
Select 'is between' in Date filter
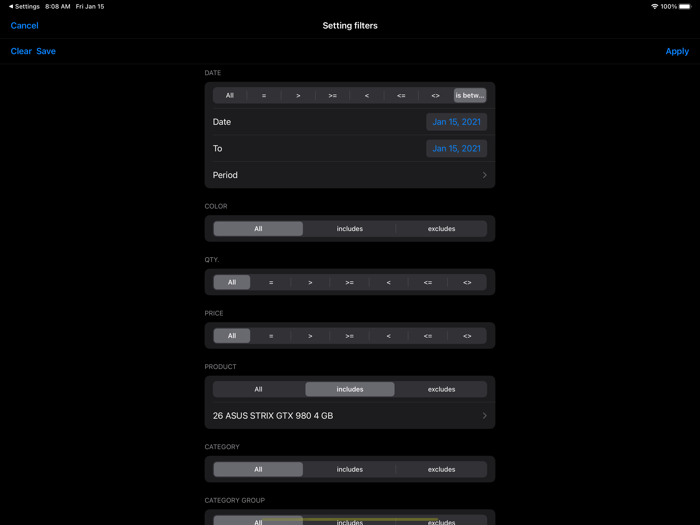[470, 95]
